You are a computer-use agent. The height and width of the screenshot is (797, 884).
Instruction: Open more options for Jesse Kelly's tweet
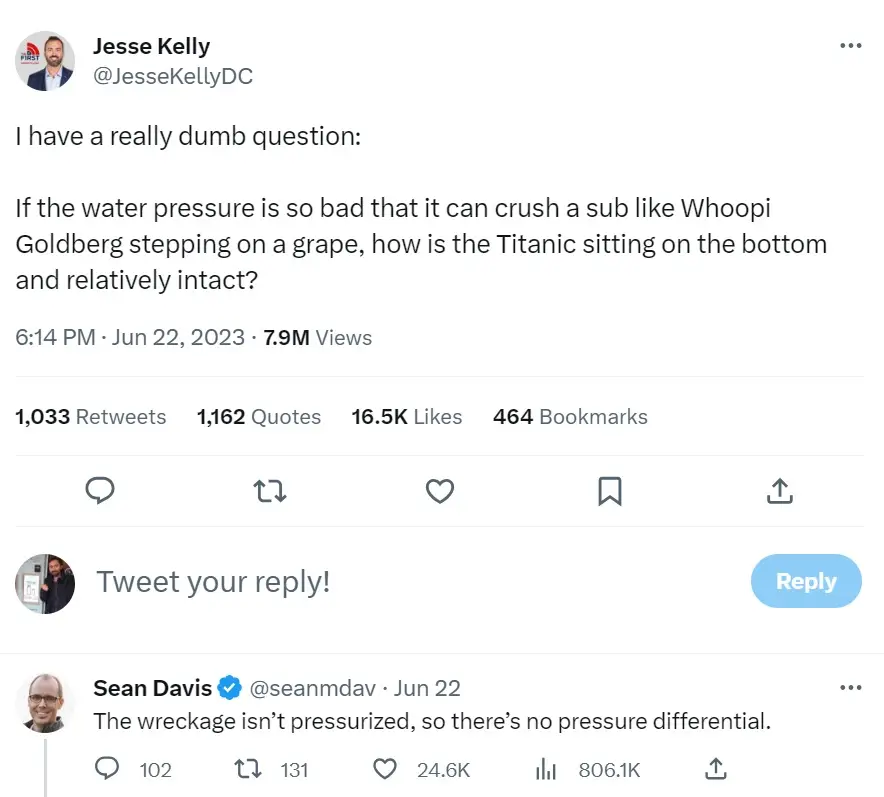851,45
